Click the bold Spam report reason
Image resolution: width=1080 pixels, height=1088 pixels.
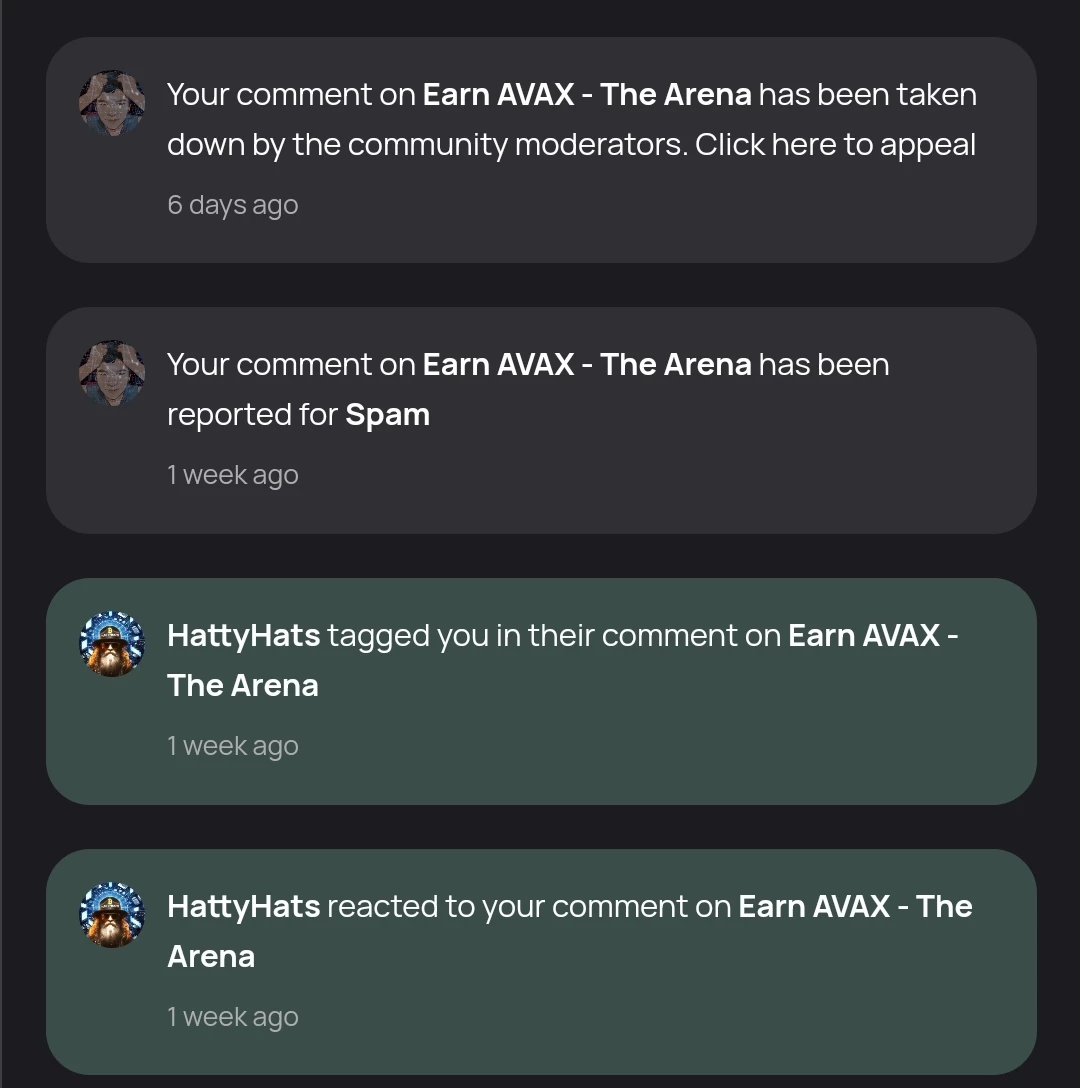(x=387, y=415)
